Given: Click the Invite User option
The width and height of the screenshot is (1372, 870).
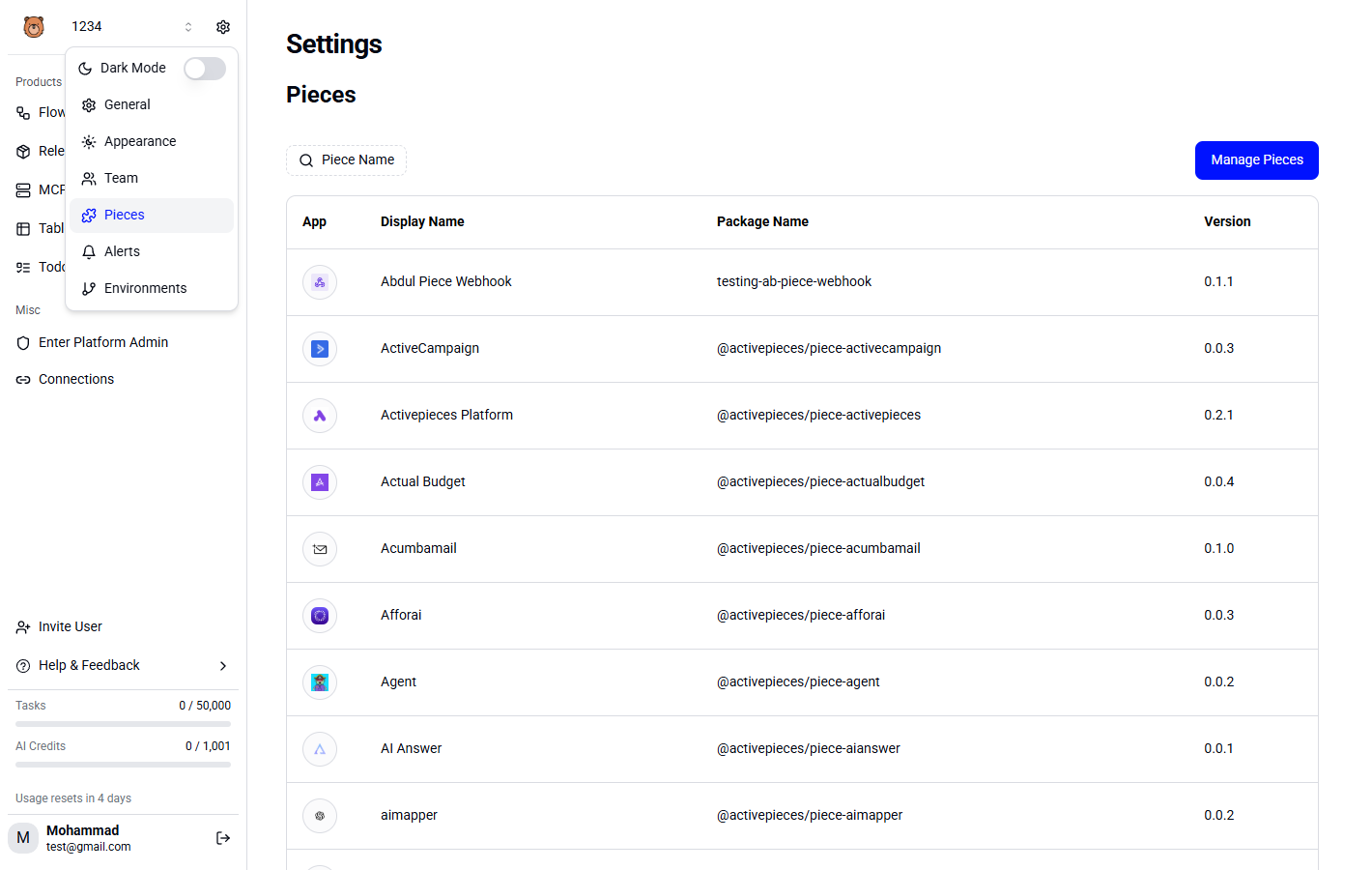Looking at the screenshot, I should click(70, 626).
